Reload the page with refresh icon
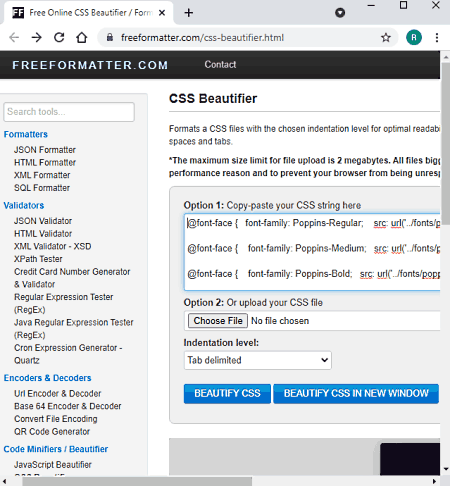Viewport: 450px width, 486px height. coord(59,37)
